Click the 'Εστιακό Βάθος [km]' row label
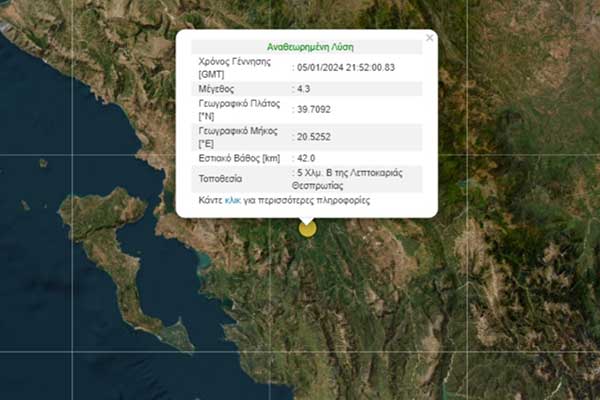Viewport: 600px width, 400px height. 236,158
